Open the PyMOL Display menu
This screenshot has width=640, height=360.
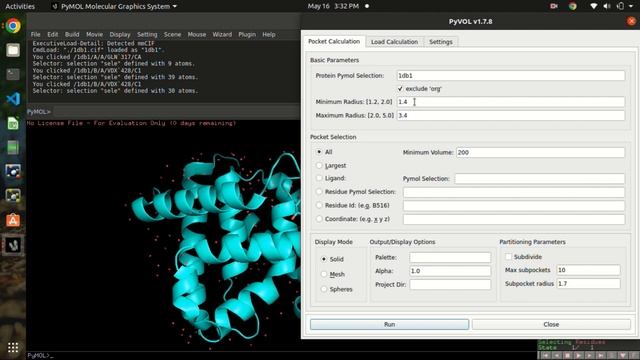(120, 35)
